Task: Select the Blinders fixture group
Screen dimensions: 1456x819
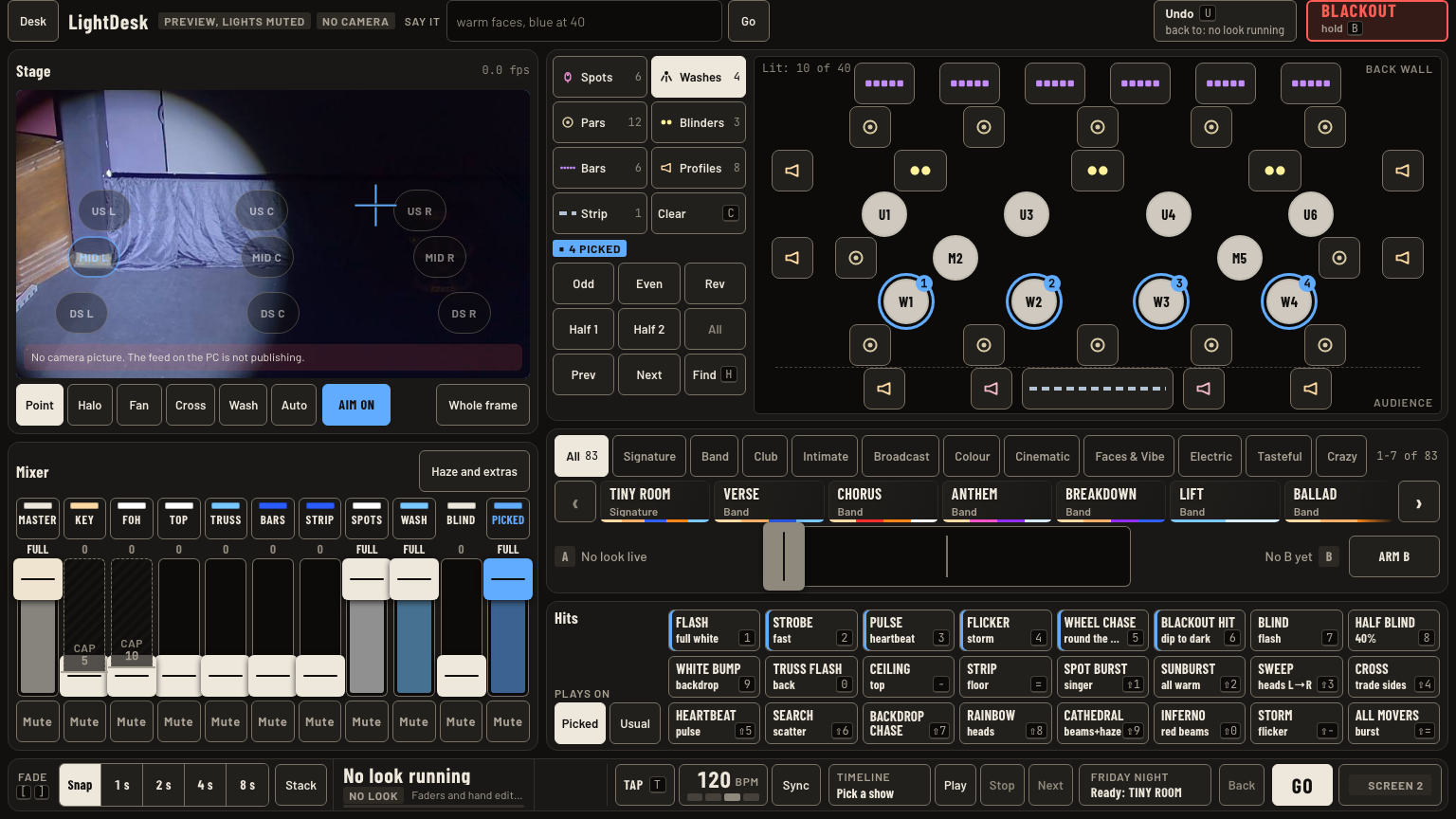Action: [699, 123]
